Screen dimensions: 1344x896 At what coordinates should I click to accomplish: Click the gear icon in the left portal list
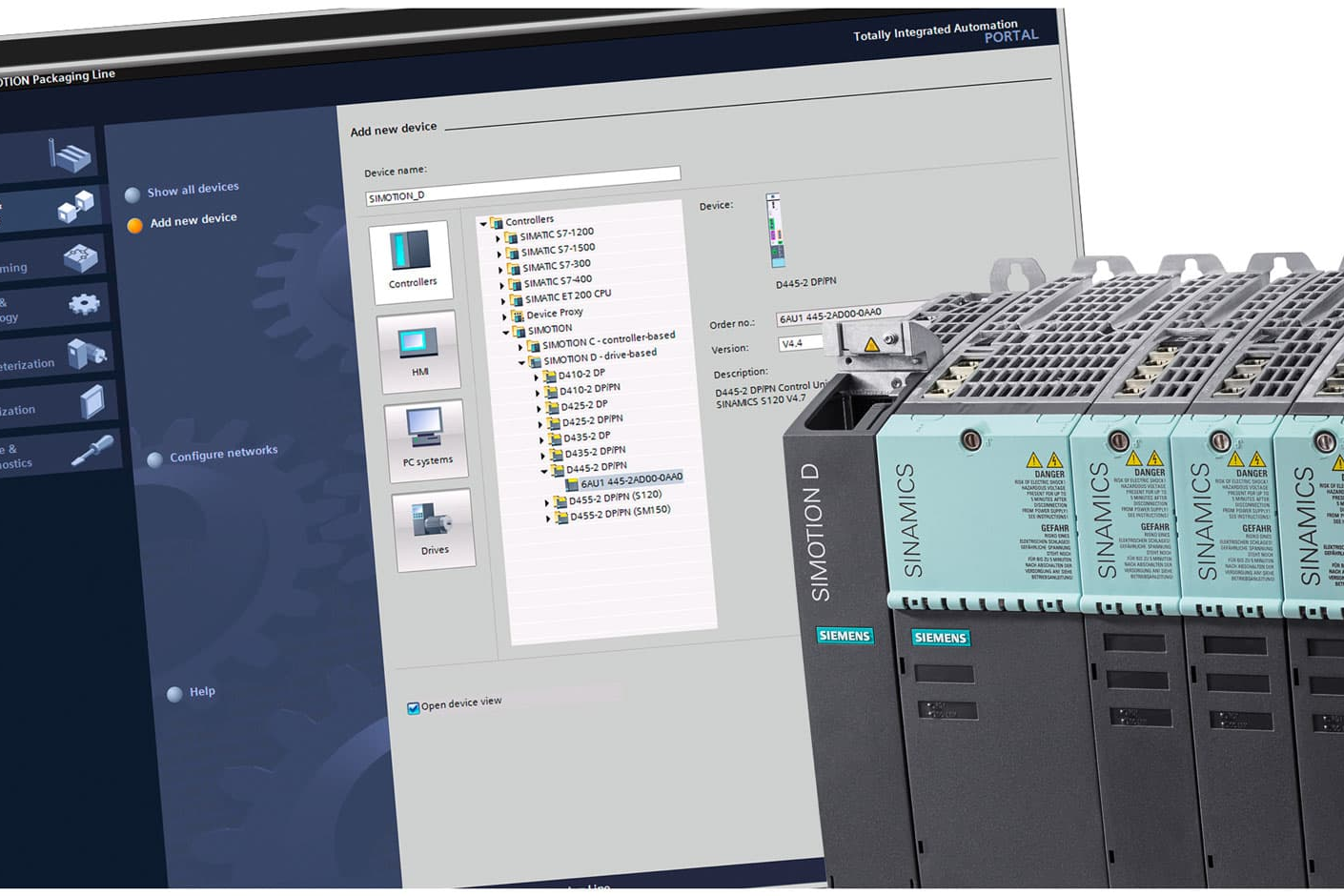pos(84,305)
